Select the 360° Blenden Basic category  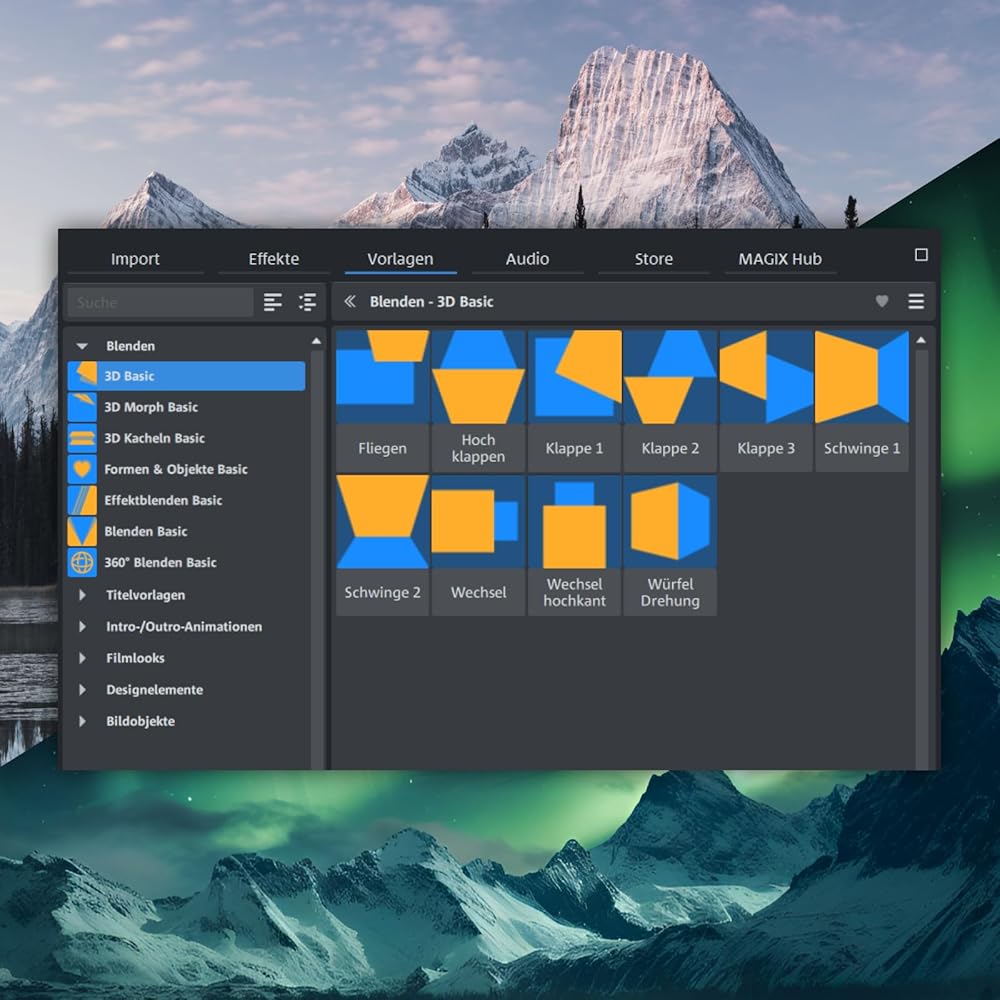160,562
